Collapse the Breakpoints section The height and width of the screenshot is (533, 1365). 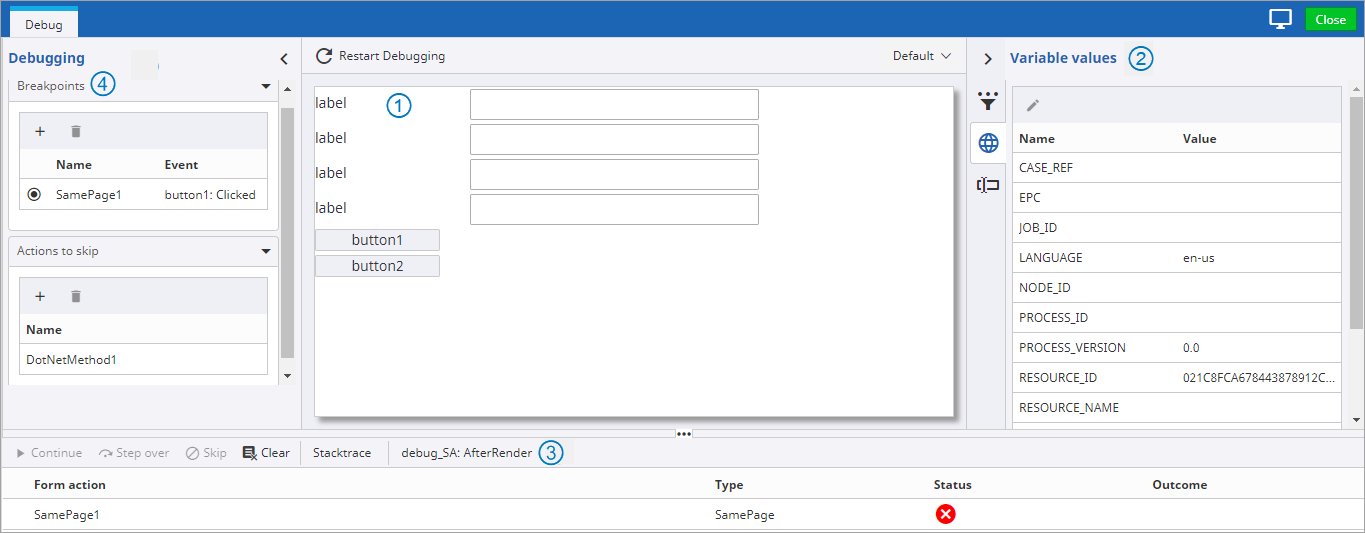pyautogui.click(x=266, y=87)
